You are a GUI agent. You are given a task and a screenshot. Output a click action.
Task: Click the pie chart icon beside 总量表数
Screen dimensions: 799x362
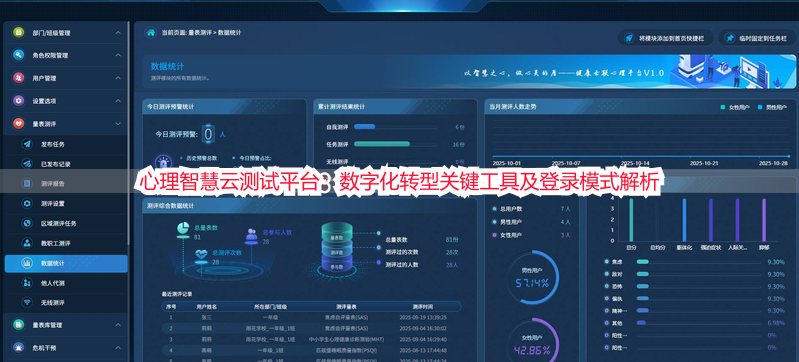(x=183, y=229)
